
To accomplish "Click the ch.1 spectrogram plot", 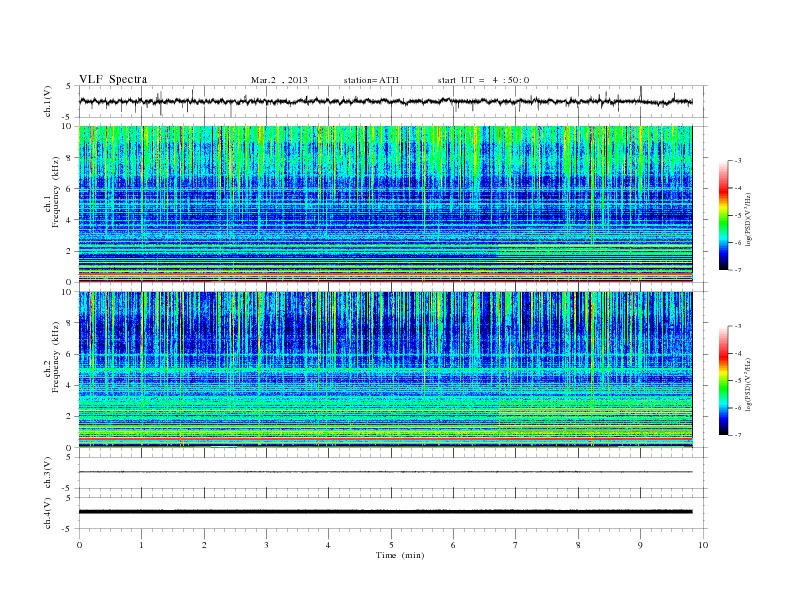I will 385,204.
